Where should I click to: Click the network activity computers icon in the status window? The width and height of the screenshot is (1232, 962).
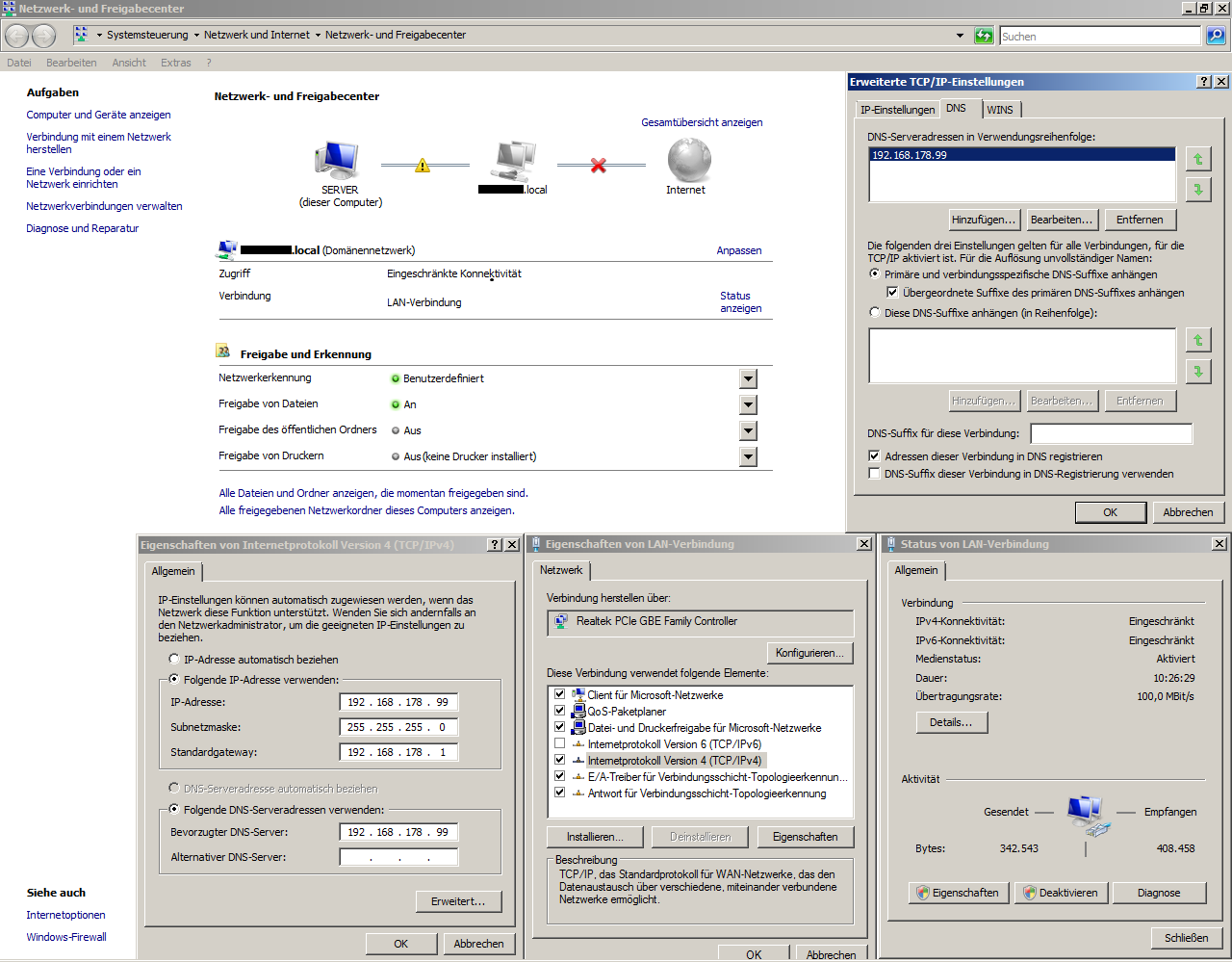(1089, 816)
